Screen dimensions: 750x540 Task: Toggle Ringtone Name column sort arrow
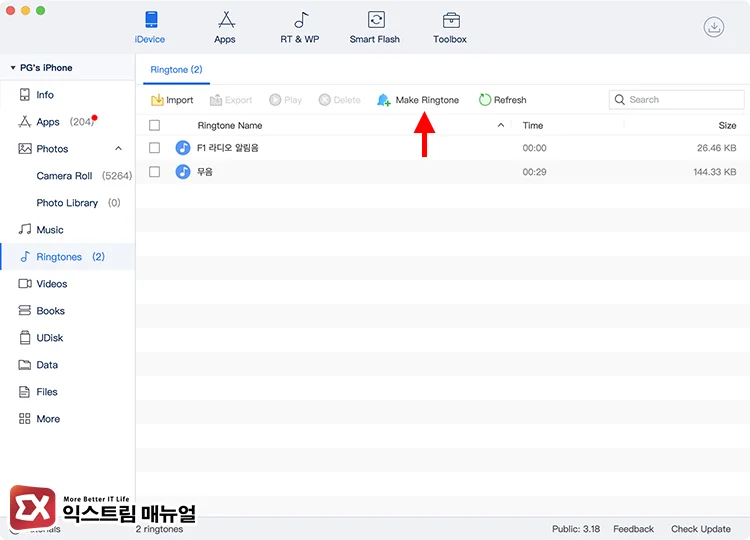click(501, 126)
